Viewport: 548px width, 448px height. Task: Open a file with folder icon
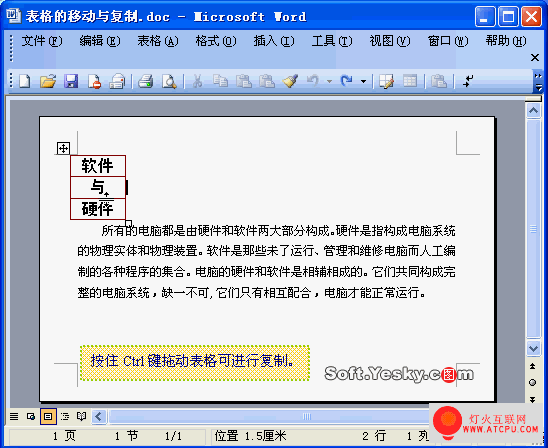[x=48, y=81]
